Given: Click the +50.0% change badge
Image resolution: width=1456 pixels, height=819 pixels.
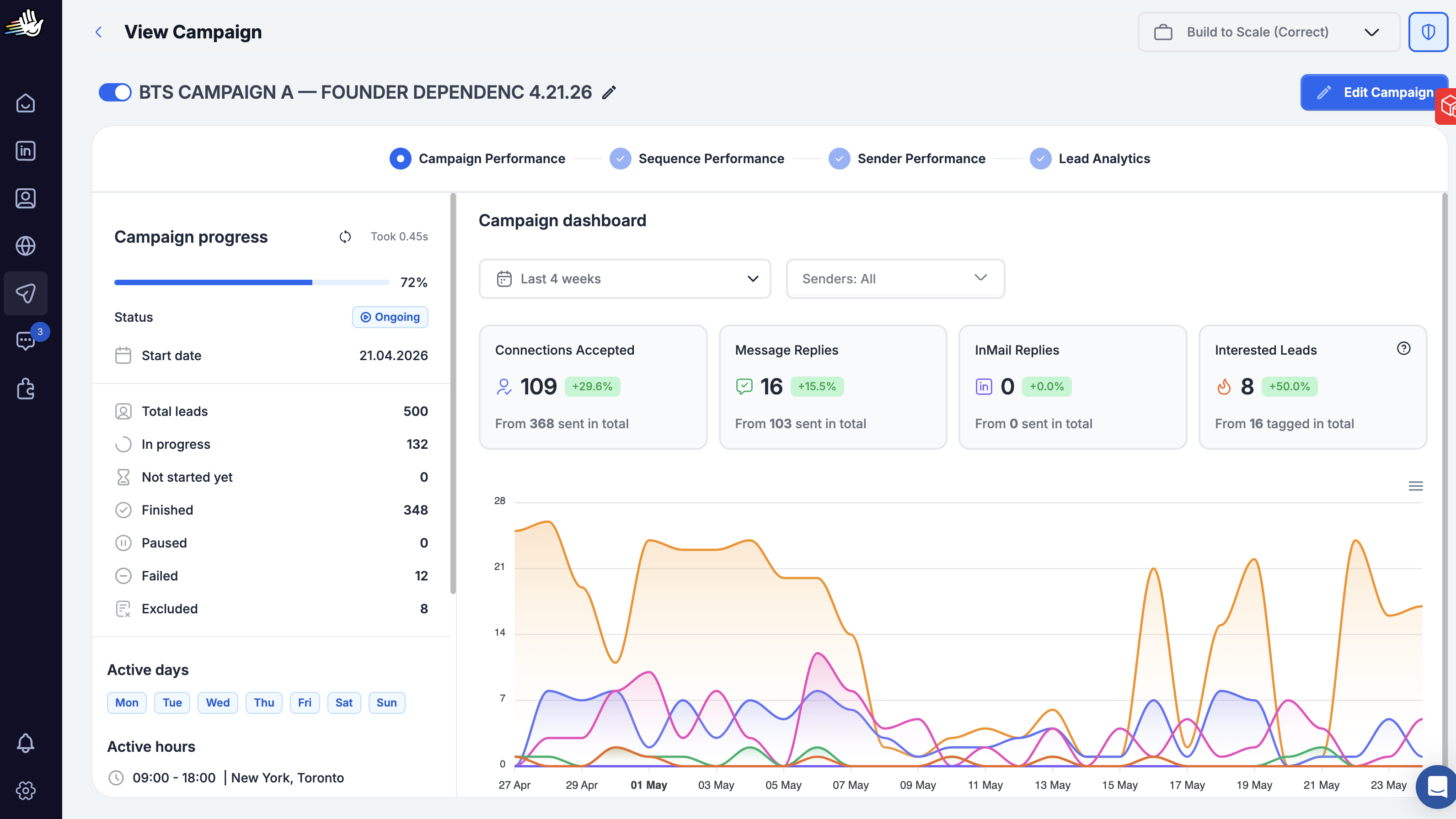Looking at the screenshot, I should (x=1289, y=387).
